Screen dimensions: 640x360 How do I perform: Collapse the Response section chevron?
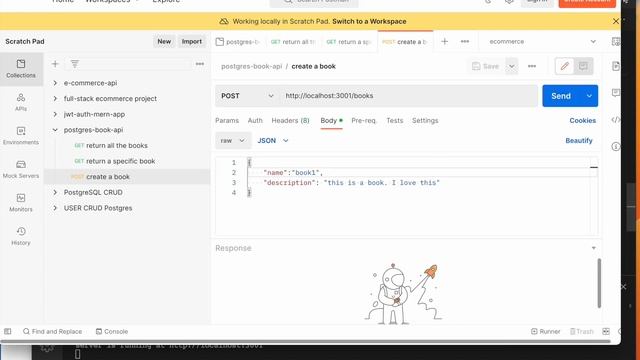(x=593, y=248)
